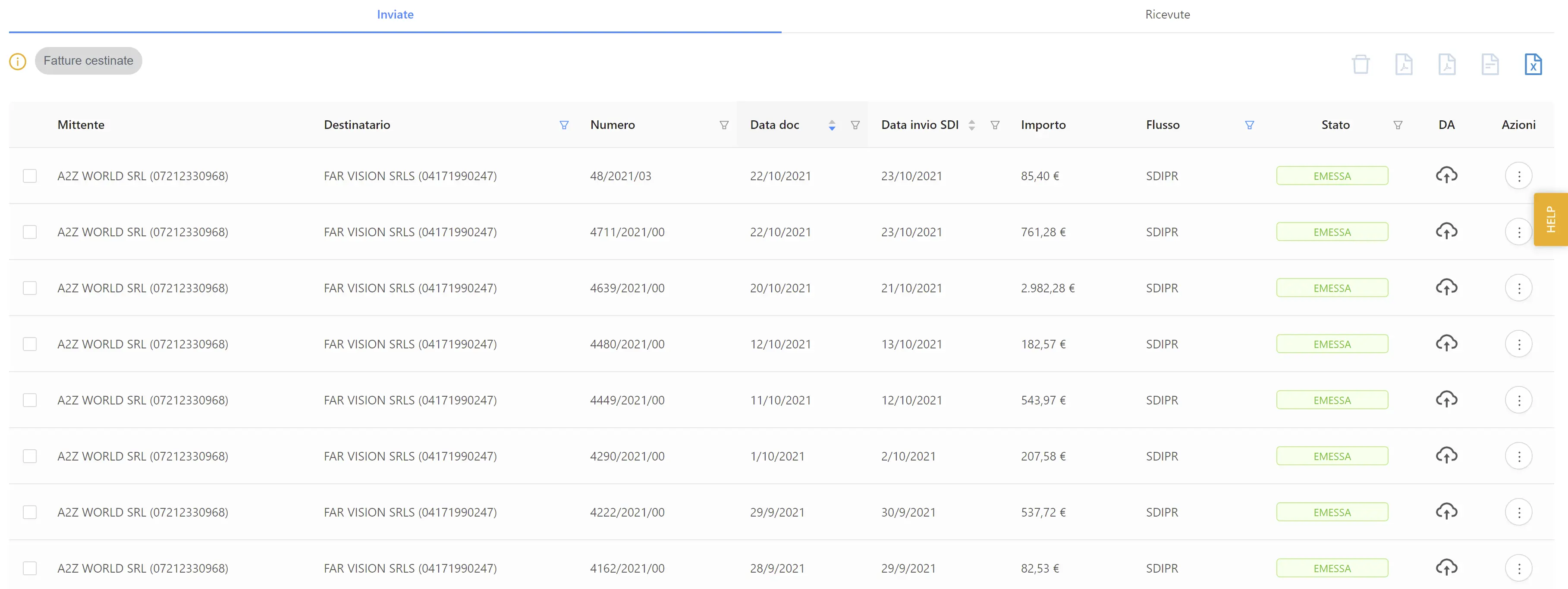Select checkbox for invoice 4711/2021/00
Screen dimensions: 1568x589
[30, 232]
